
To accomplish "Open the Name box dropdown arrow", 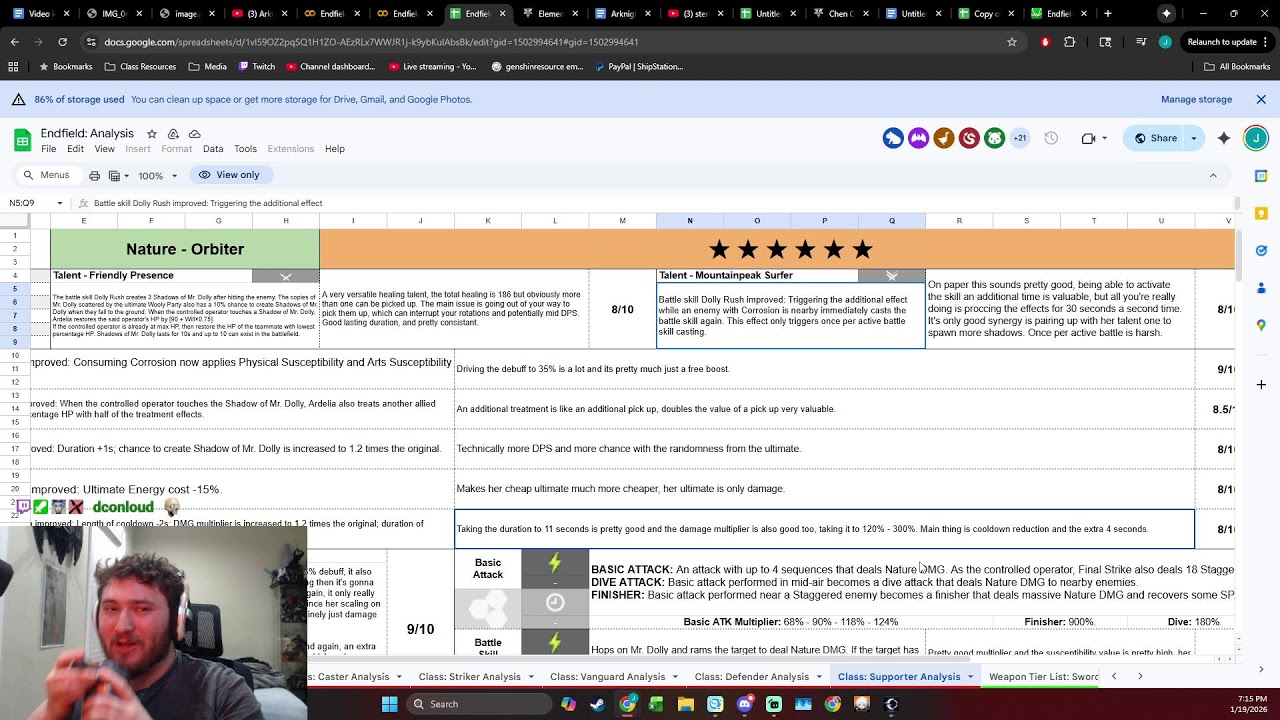I will point(59,203).
